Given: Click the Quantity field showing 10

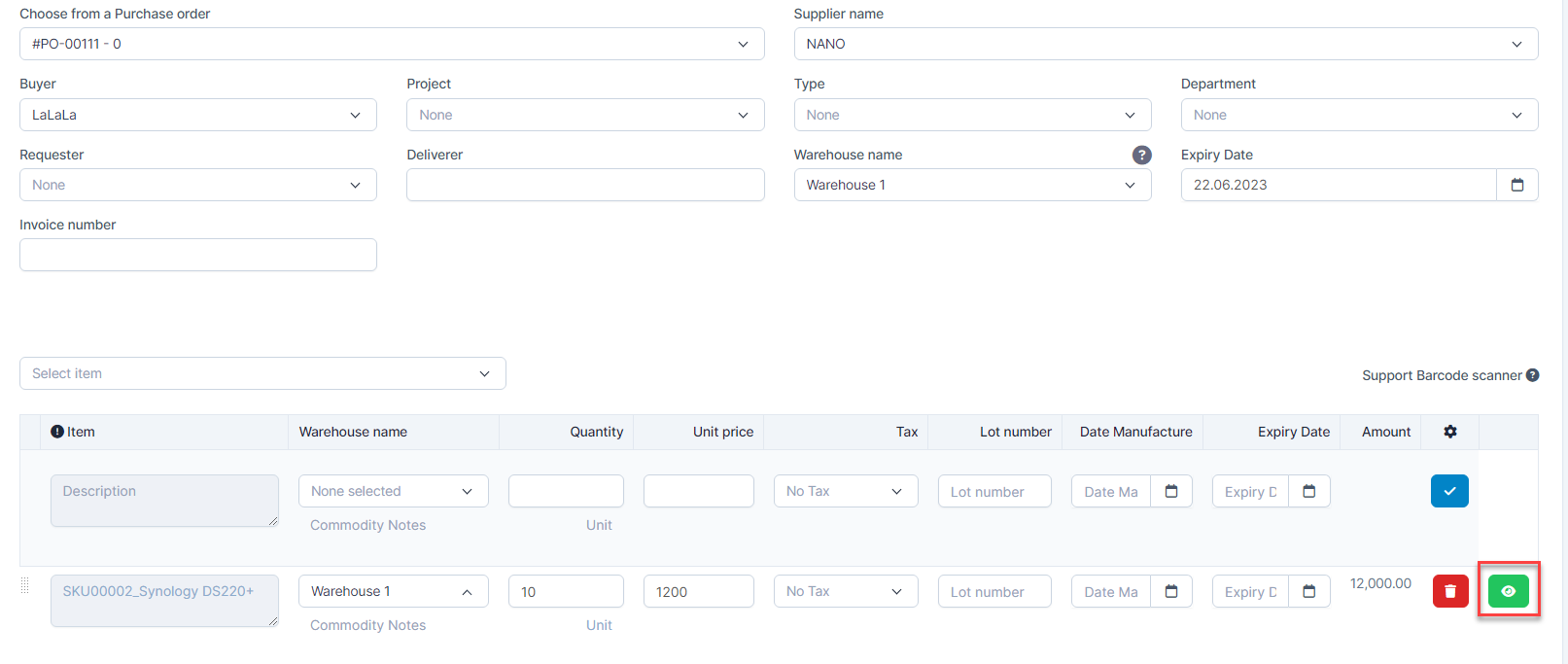Looking at the screenshot, I should [566, 591].
